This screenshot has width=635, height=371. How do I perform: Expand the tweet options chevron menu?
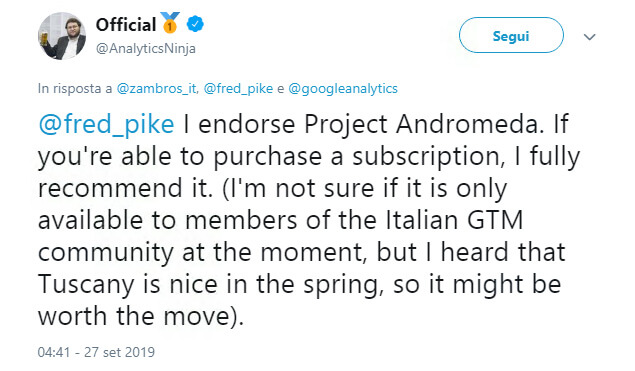click(590, 37)
